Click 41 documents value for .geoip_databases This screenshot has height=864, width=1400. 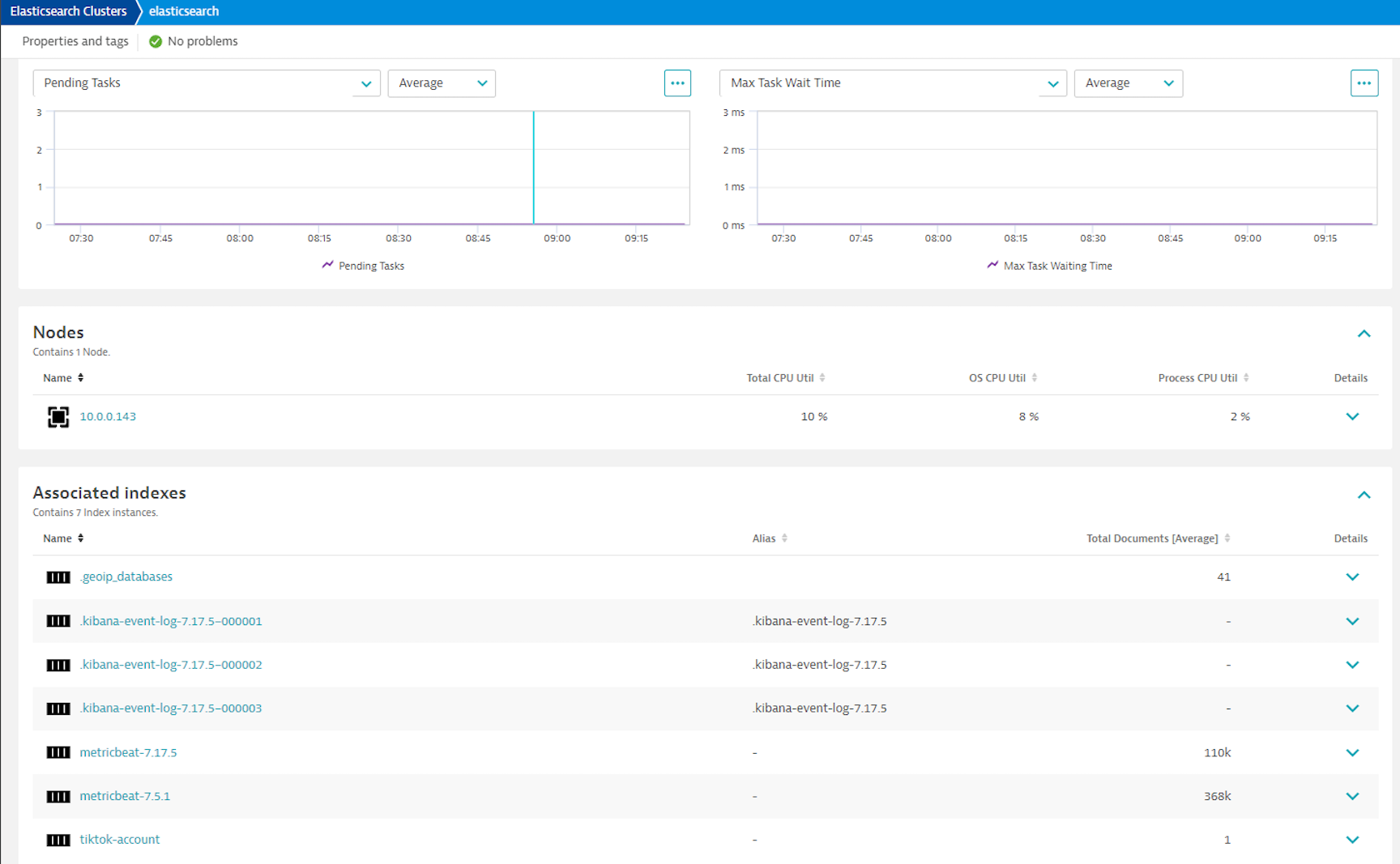(1223, 577)
